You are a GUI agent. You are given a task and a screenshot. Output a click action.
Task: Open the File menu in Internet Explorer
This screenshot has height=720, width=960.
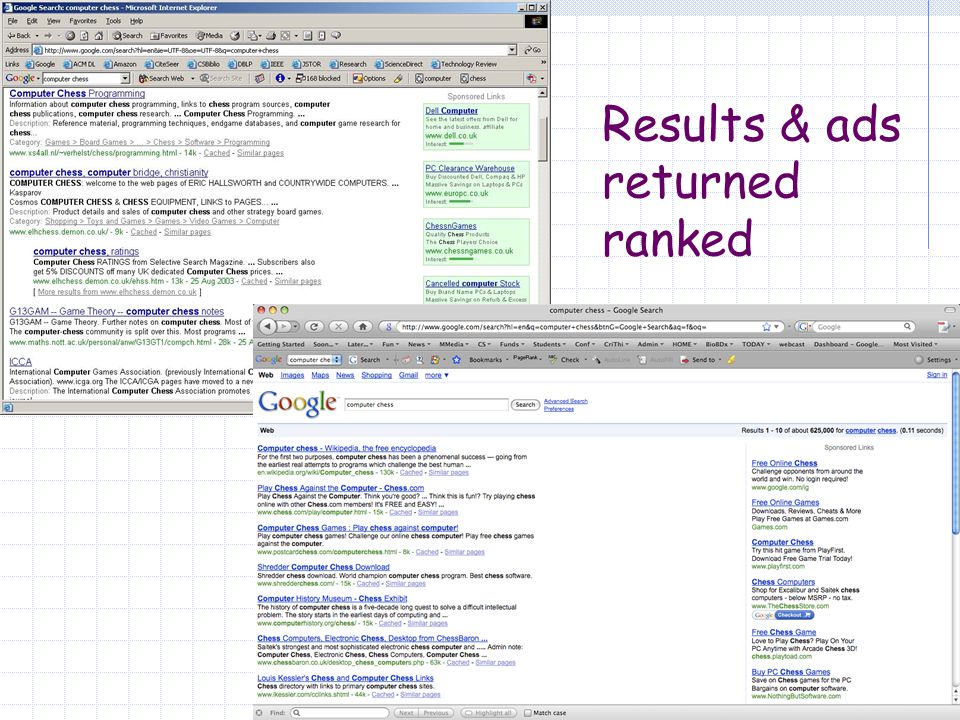[x=12, y=21]
